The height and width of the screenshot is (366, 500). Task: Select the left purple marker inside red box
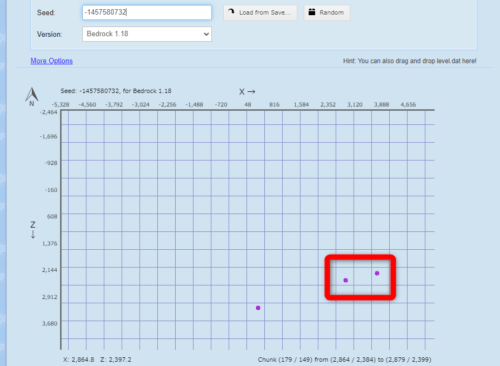tap(346, 280)
